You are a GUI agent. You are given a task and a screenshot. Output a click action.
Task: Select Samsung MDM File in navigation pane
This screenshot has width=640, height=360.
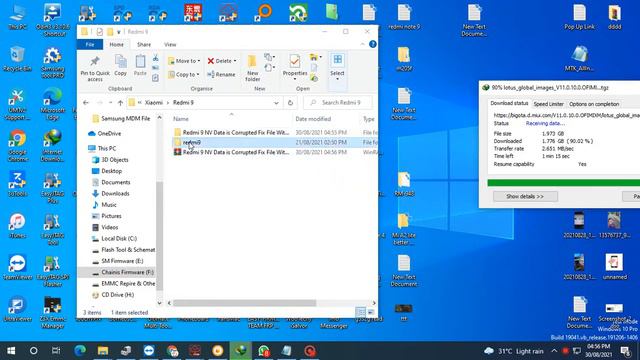pyautogui.click(x=125, y=118)
